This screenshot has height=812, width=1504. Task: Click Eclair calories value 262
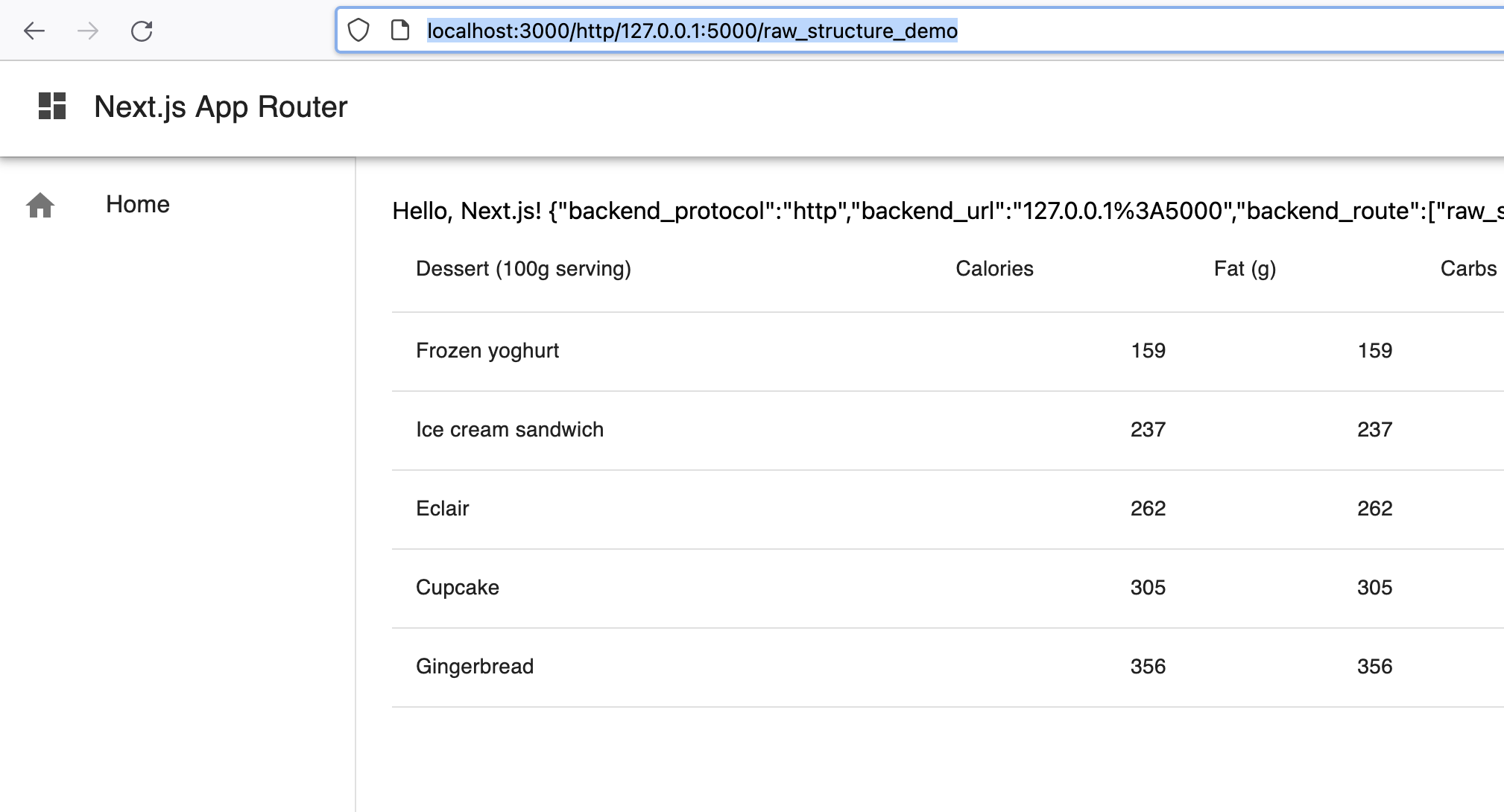coord(1148,509)
